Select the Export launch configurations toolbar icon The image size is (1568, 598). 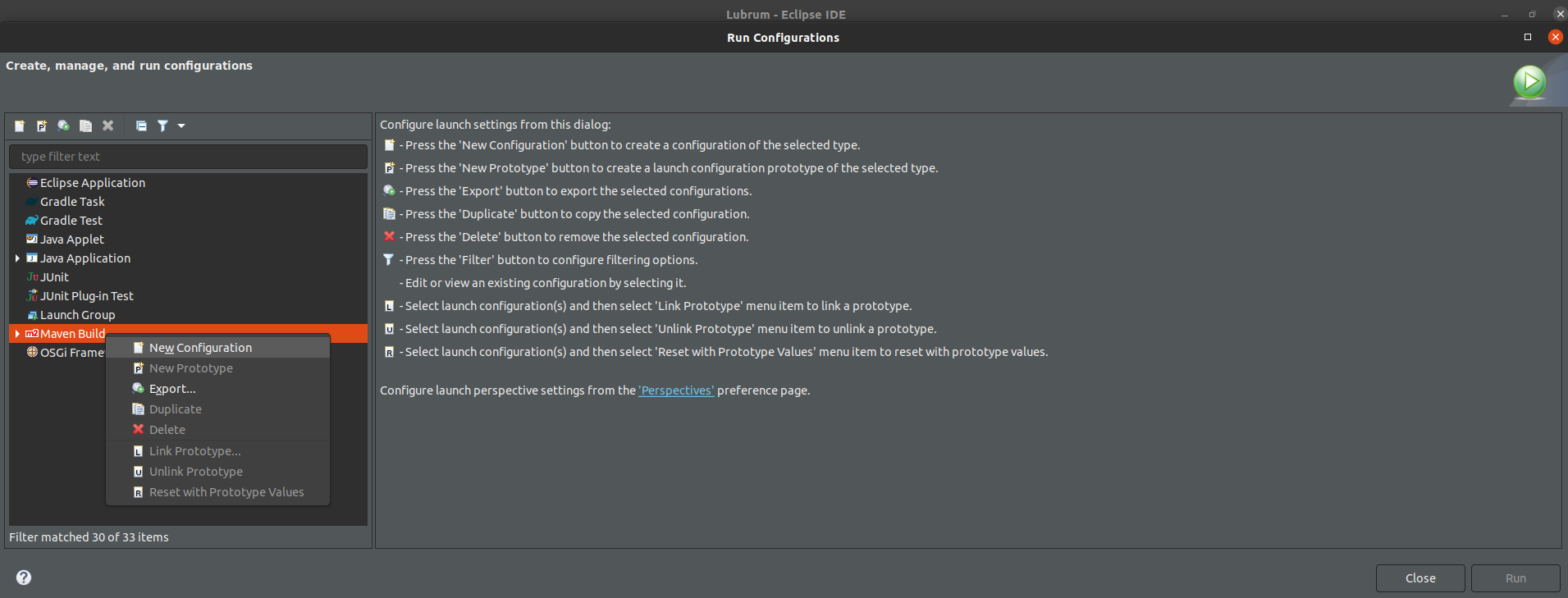click(63, 126)
